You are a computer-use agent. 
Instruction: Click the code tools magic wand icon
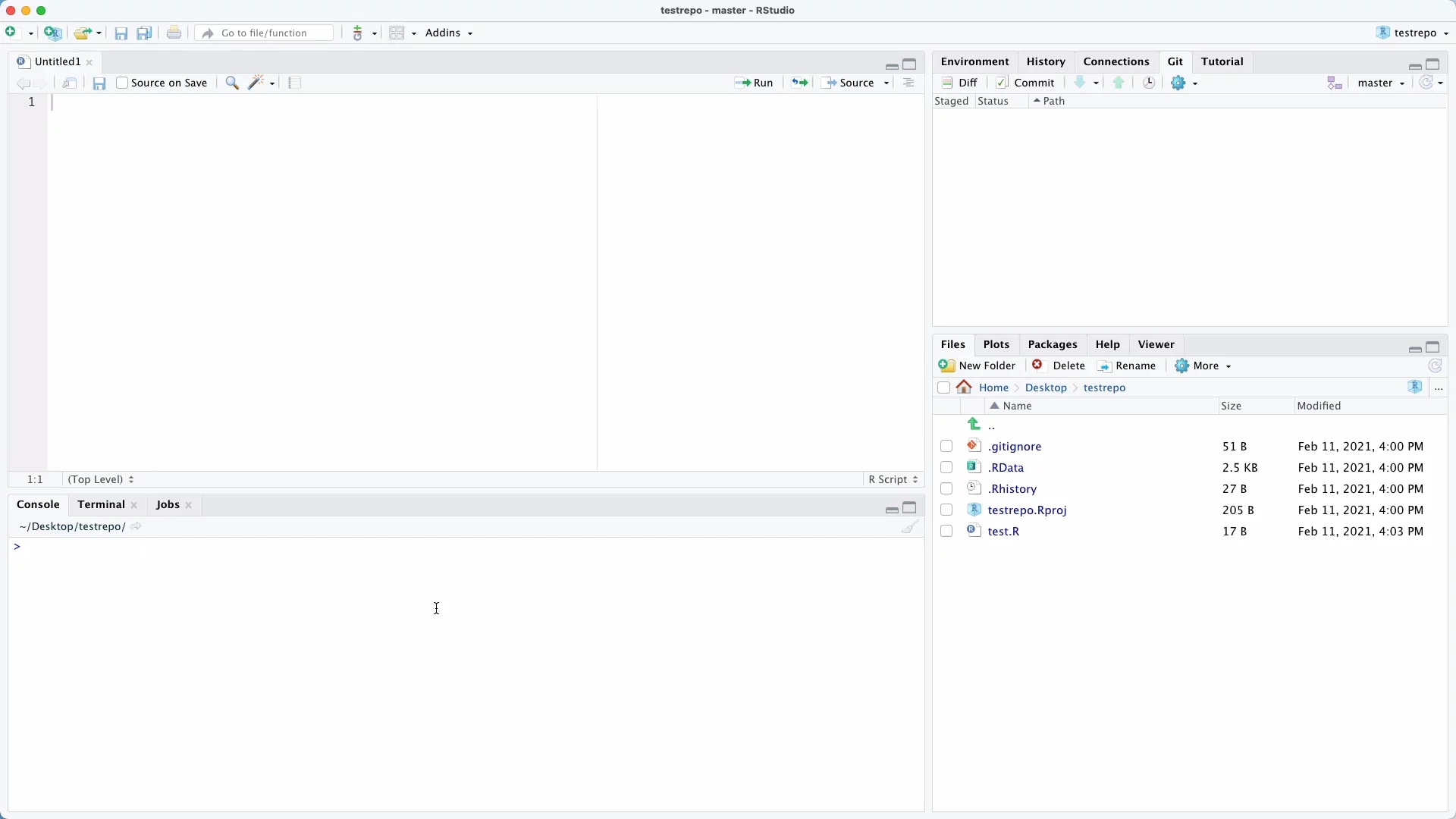click(257, 83)
